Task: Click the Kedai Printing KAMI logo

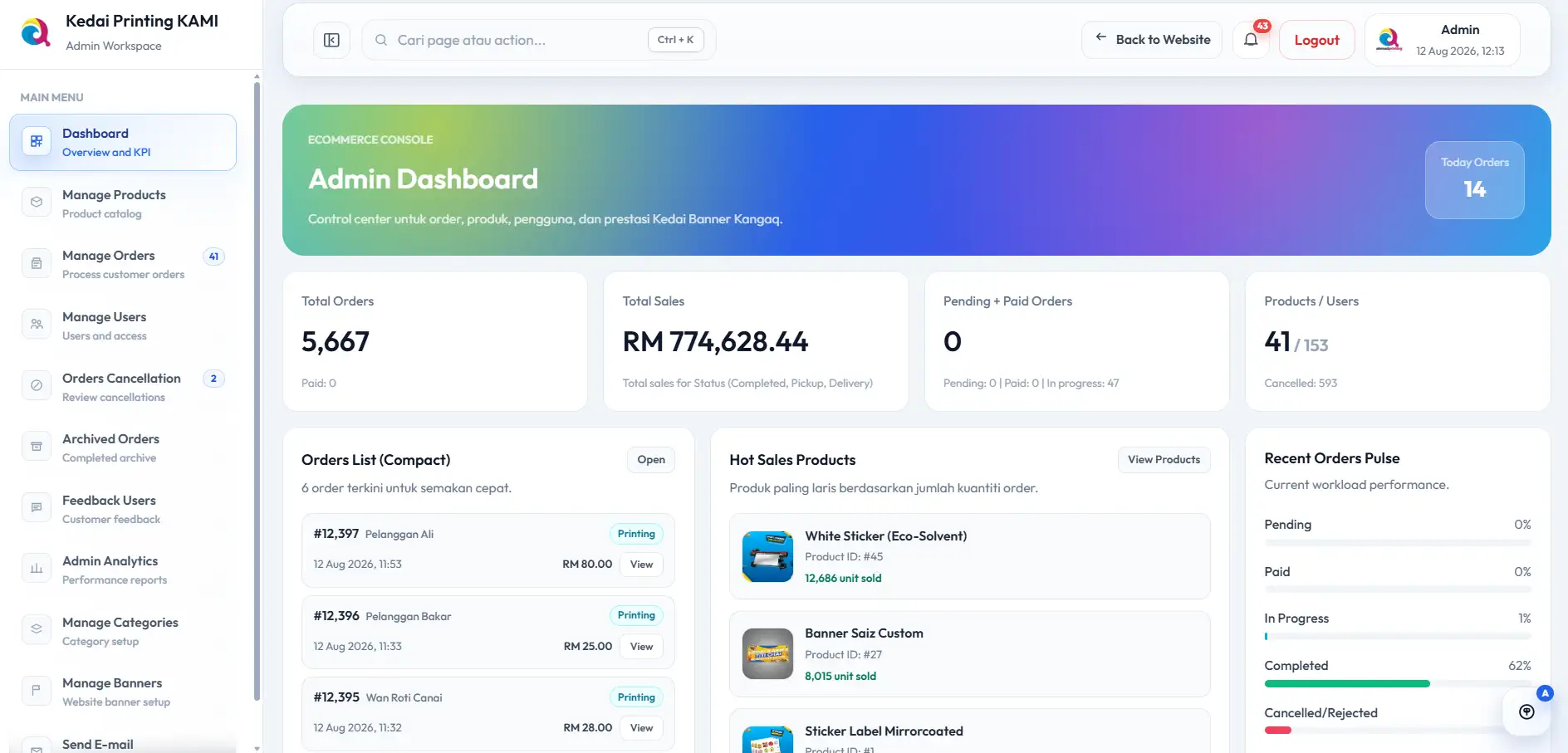Action: coord(36,32)
